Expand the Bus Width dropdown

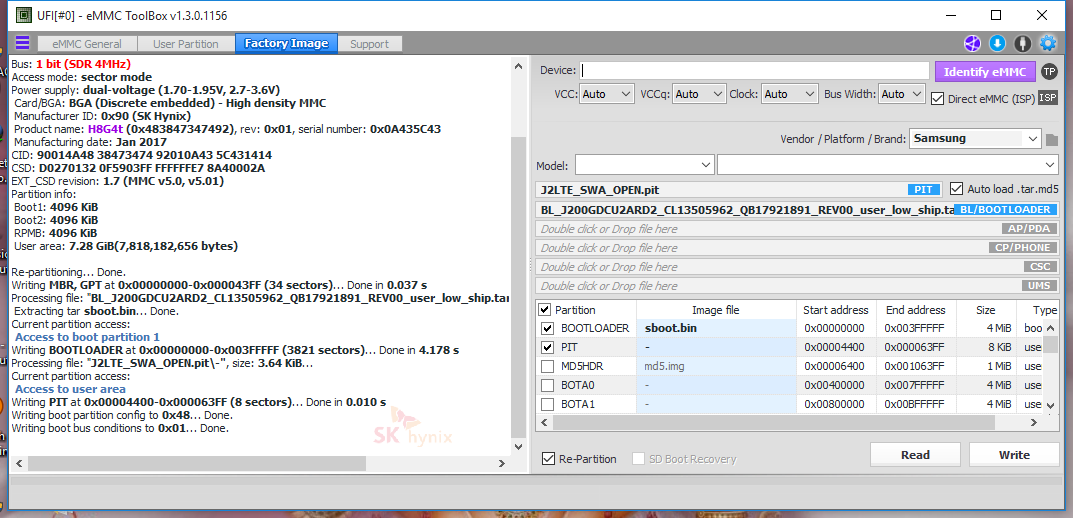point(901,94)
